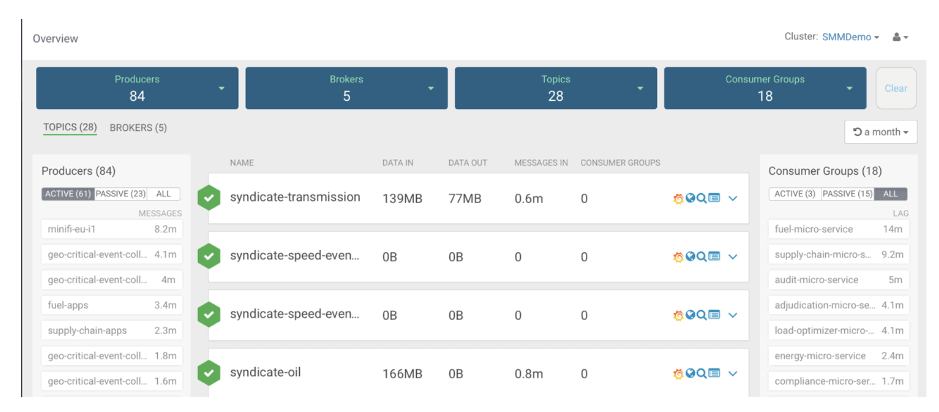This screenshot has height=412, width=939.
Task: Switch to the TOPICS (28) tab
Action: (x=70, y=128)
